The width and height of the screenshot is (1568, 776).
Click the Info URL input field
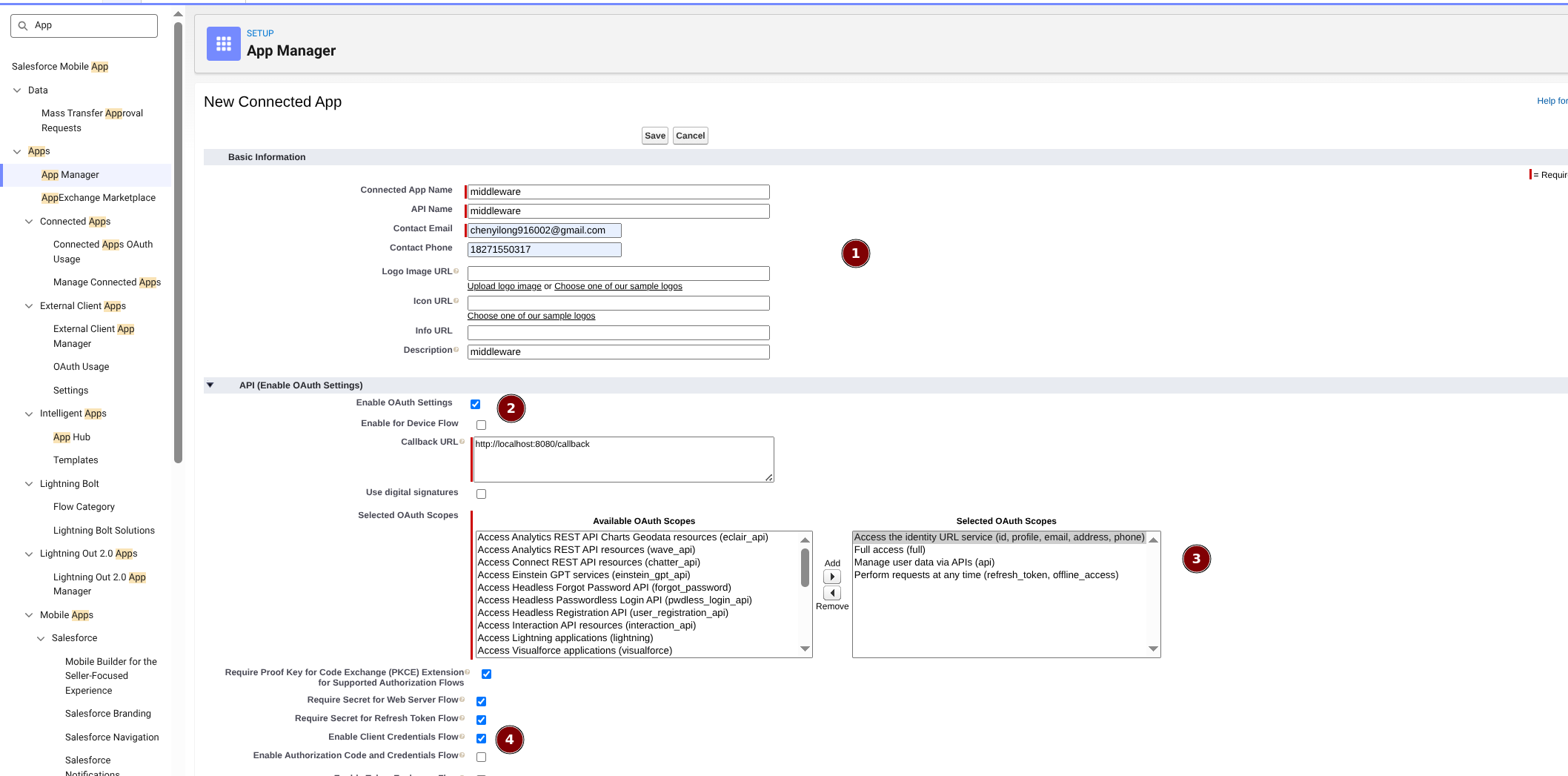(619, 333)
